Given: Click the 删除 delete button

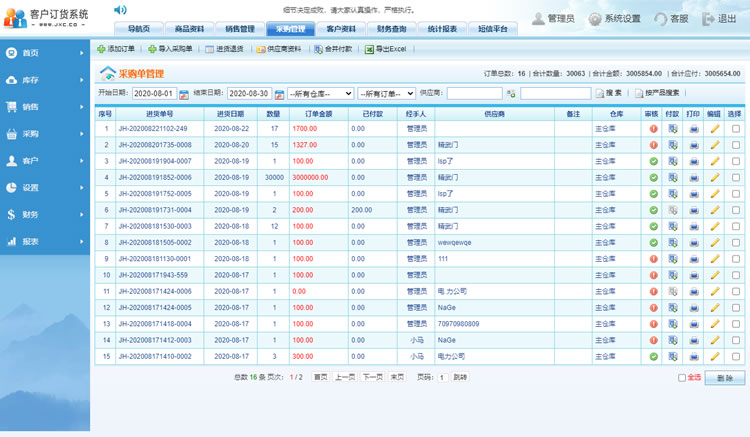Looking at the screenshot, I should [725, 378].
